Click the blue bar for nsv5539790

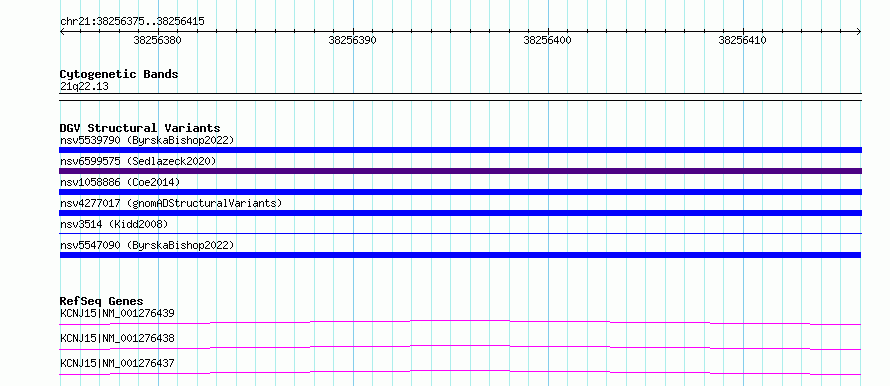point(460,150)
